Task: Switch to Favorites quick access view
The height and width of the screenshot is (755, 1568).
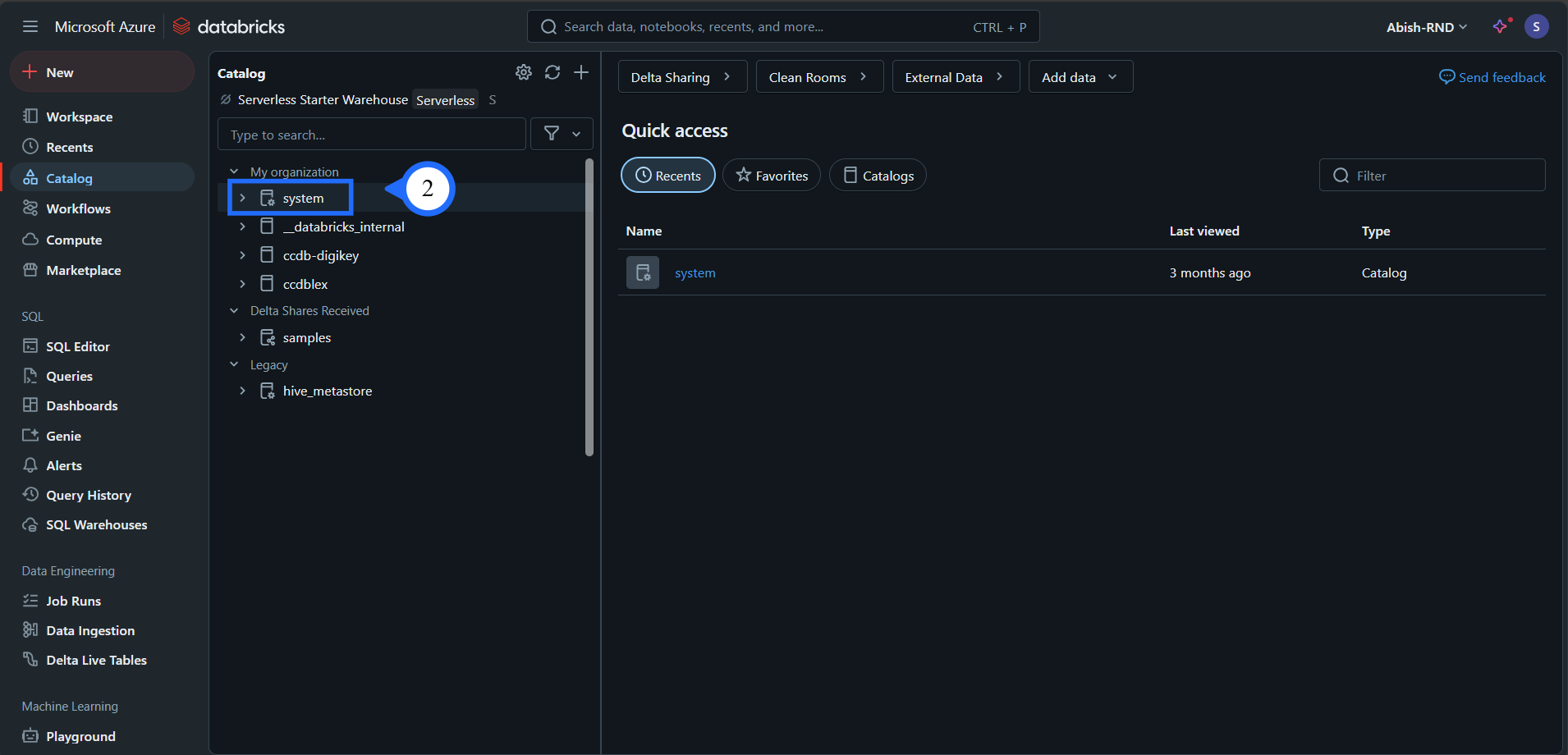Action: 772,176
